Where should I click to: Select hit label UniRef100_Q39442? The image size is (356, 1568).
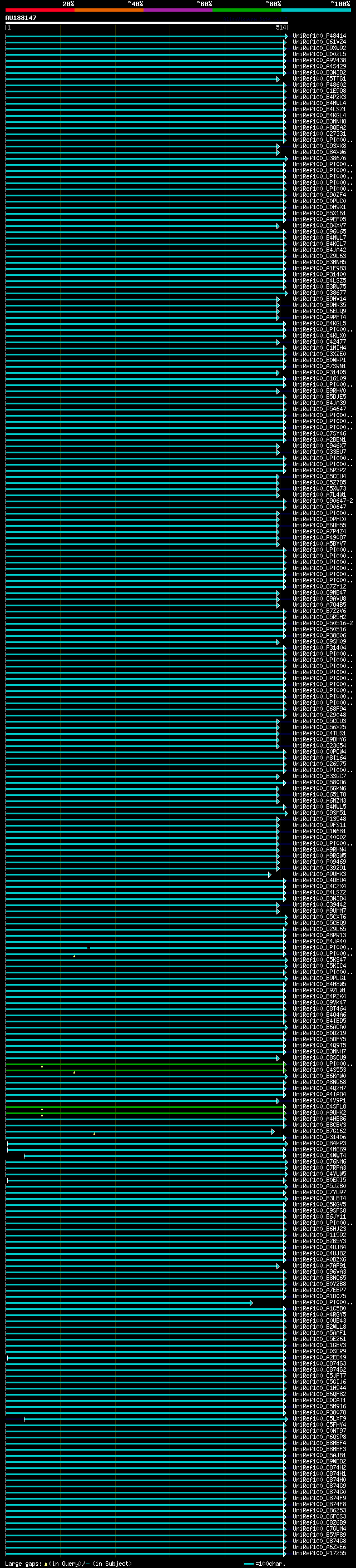coord(319,905)
